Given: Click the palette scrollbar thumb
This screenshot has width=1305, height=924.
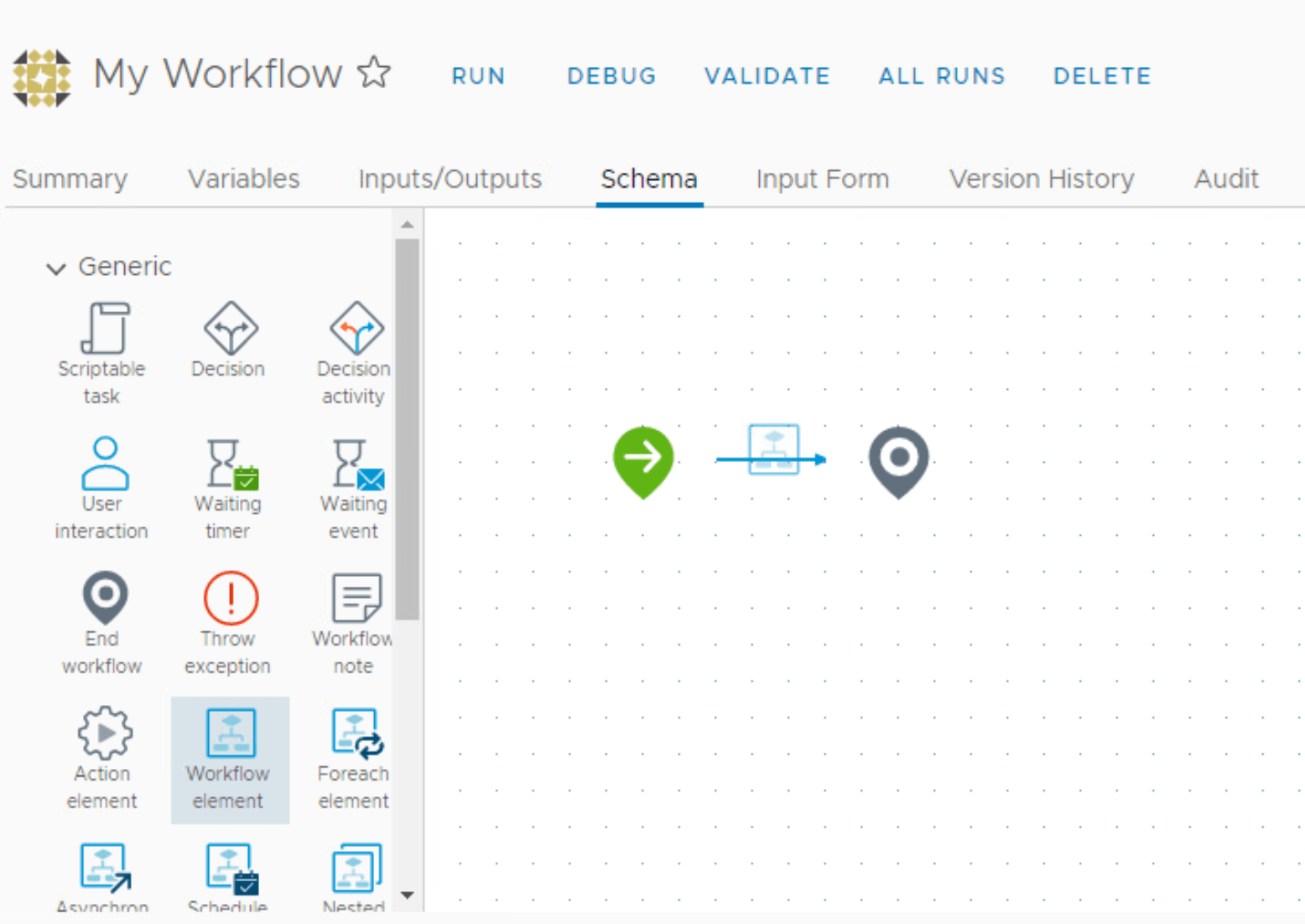Looking at the screenshot, I should click(407, 429).
